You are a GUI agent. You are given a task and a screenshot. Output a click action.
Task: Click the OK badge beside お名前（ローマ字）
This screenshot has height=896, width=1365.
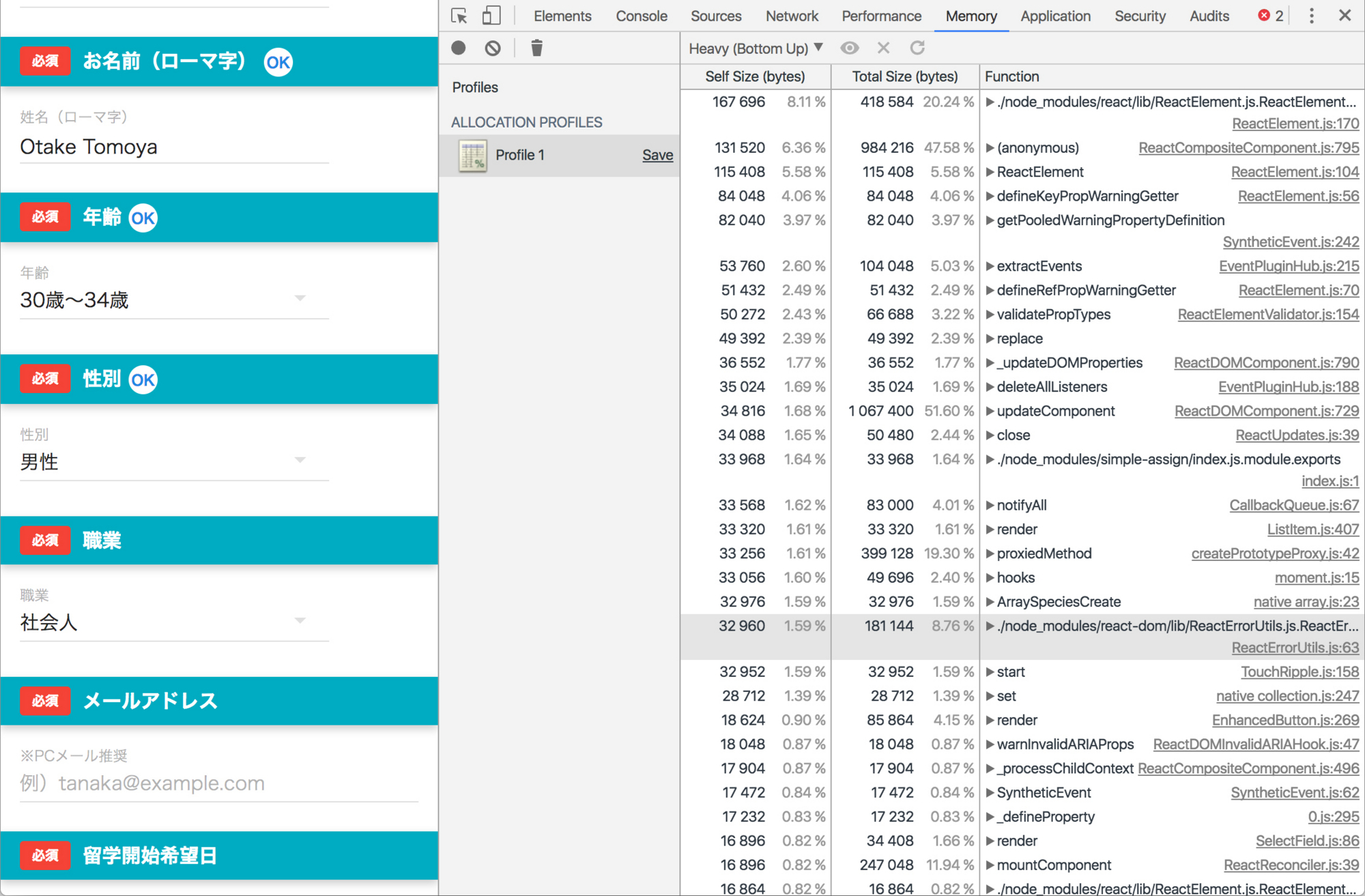click(x=278, y=62)
